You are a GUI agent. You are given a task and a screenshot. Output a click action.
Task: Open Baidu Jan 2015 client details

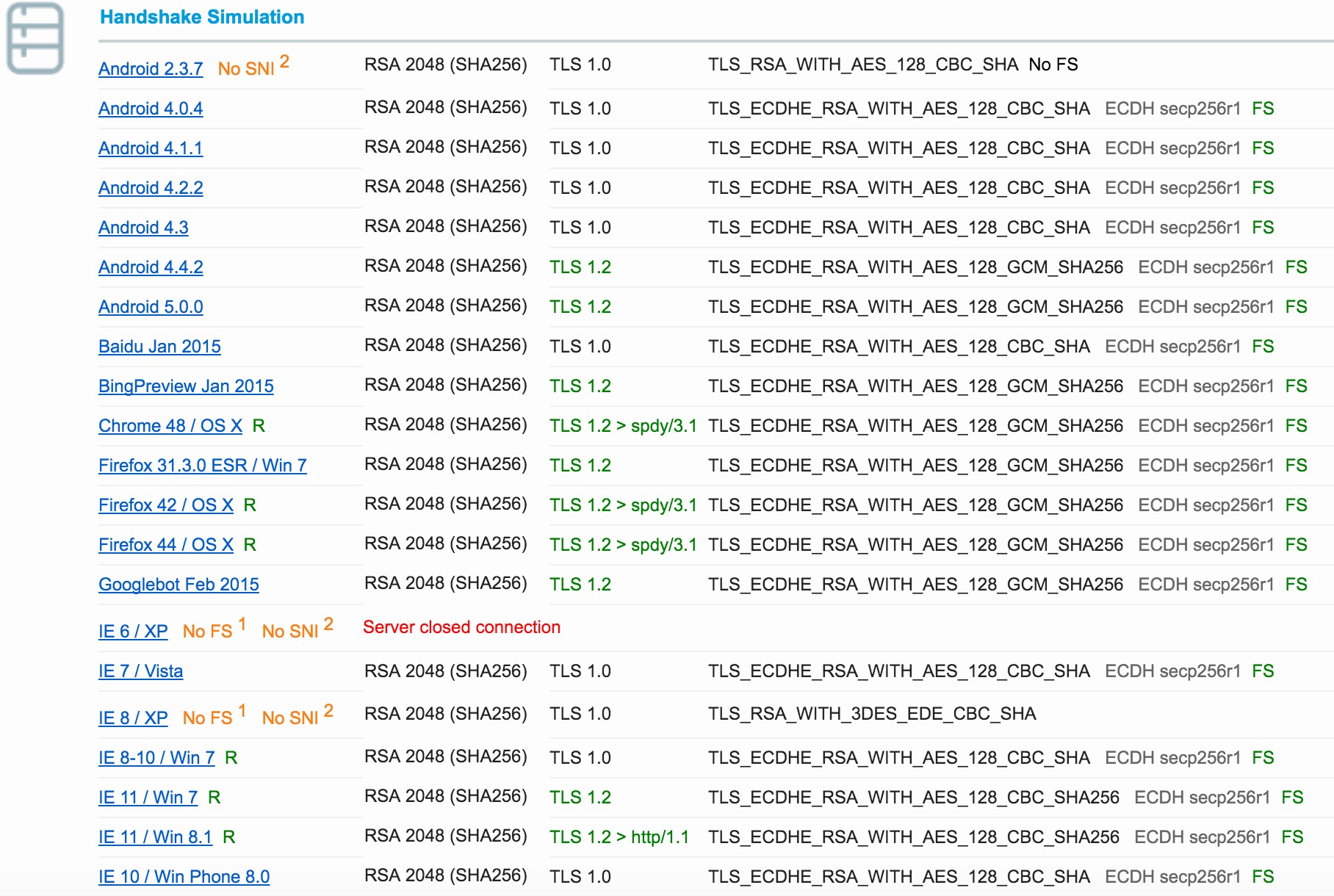(159, 347)
